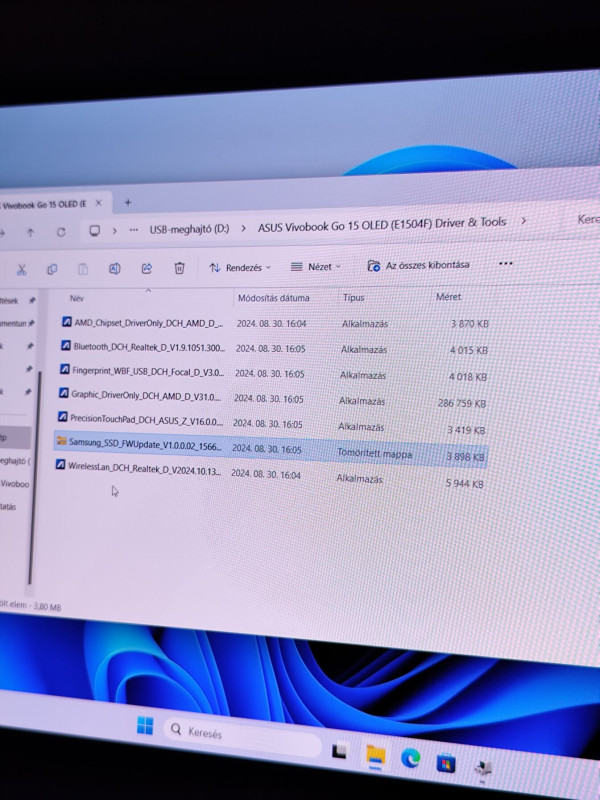The height and width of the screenshot is (800, 600).
Task: Click the PrecisionTouchPad file's icon
Action: point(62,417)
